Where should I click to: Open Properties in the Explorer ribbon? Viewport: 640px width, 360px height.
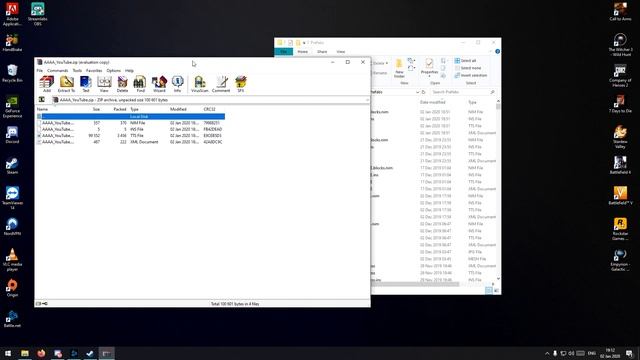429,68
